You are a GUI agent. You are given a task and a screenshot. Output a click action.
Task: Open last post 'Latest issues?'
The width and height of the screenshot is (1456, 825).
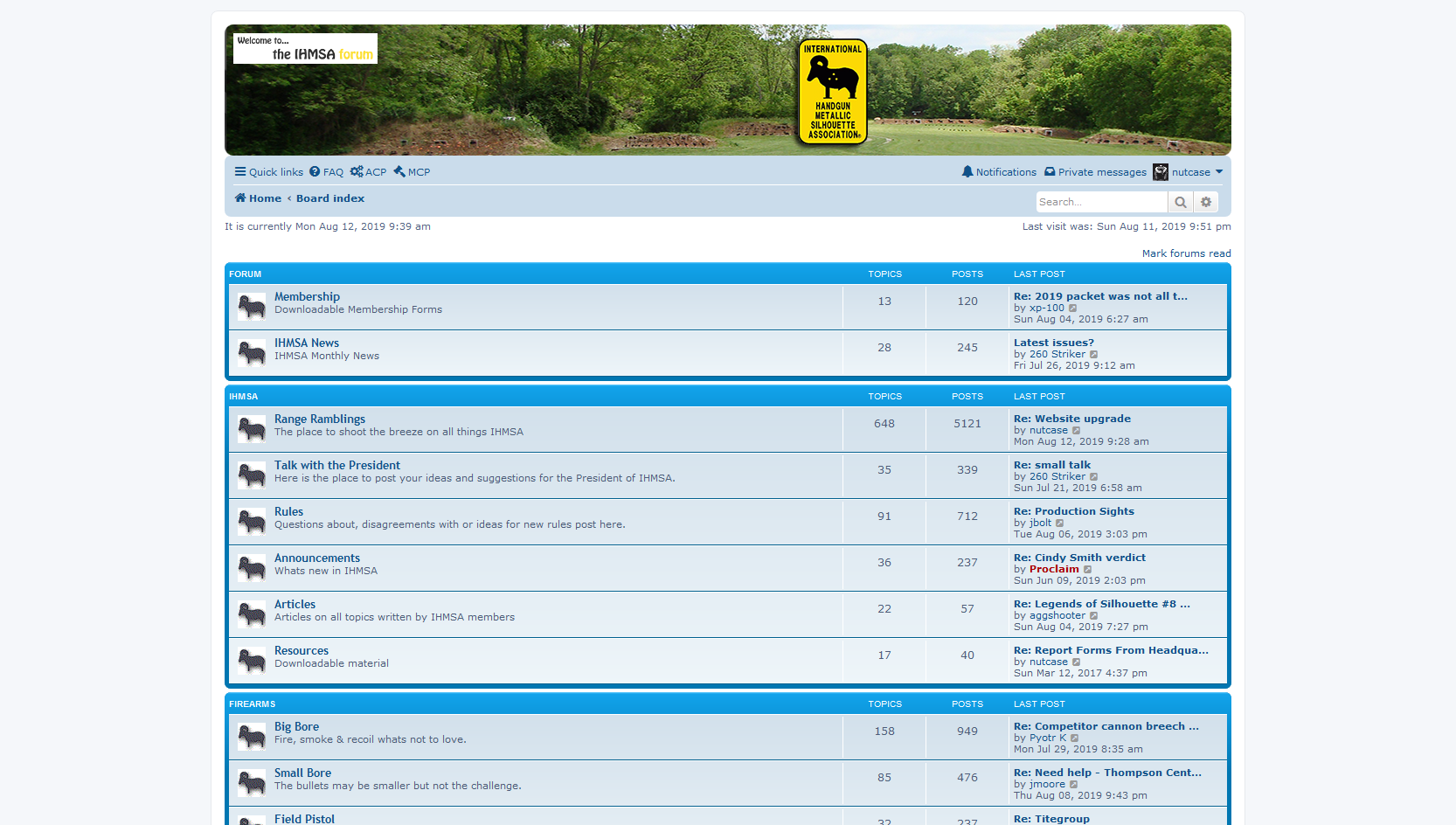point(1054,343)
